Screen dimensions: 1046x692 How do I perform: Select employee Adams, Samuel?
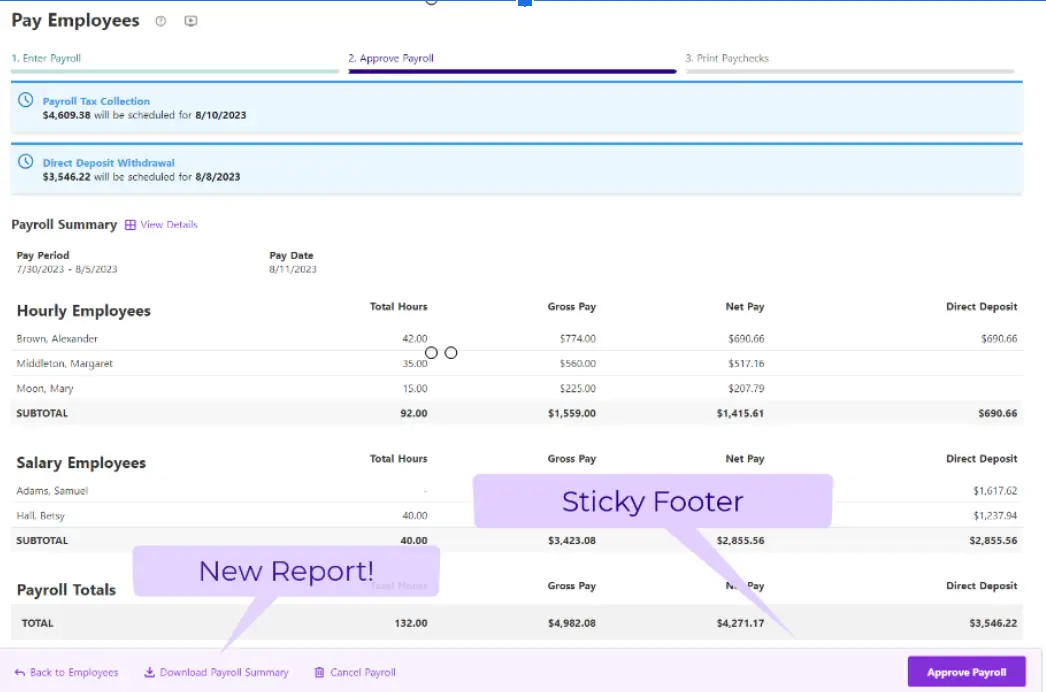tap(52, 491)
